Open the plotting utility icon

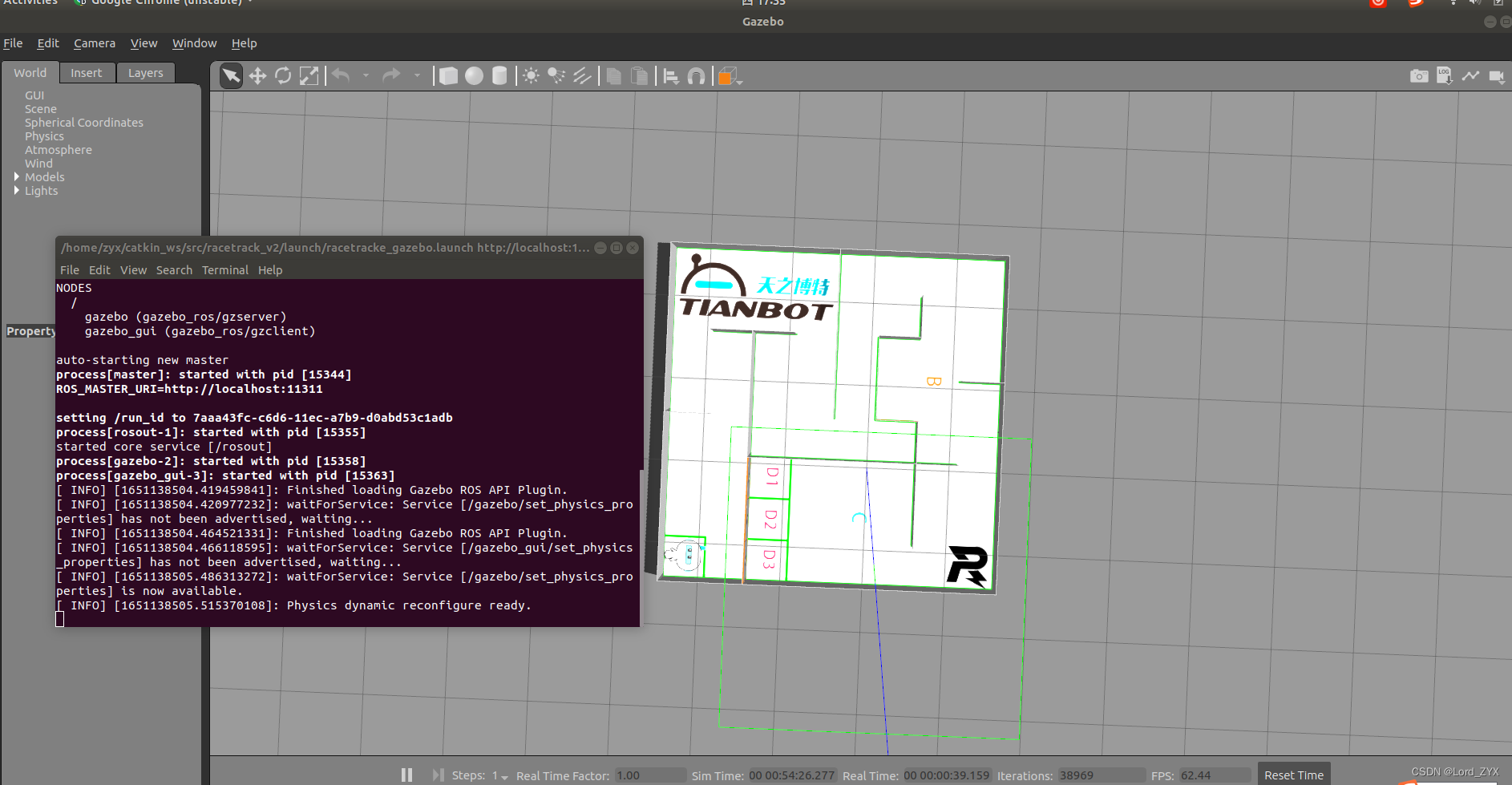click(x=1471, y=75)
